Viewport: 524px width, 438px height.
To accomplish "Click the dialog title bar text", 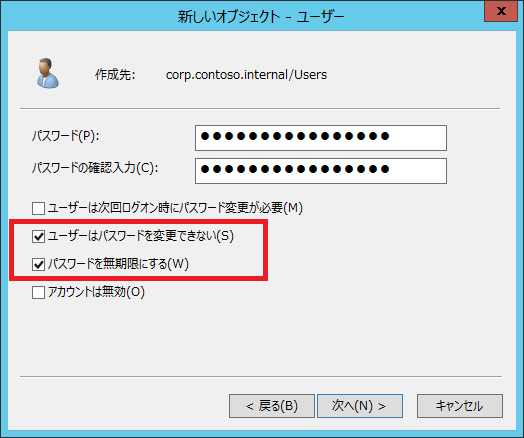I will pos(261,16).
